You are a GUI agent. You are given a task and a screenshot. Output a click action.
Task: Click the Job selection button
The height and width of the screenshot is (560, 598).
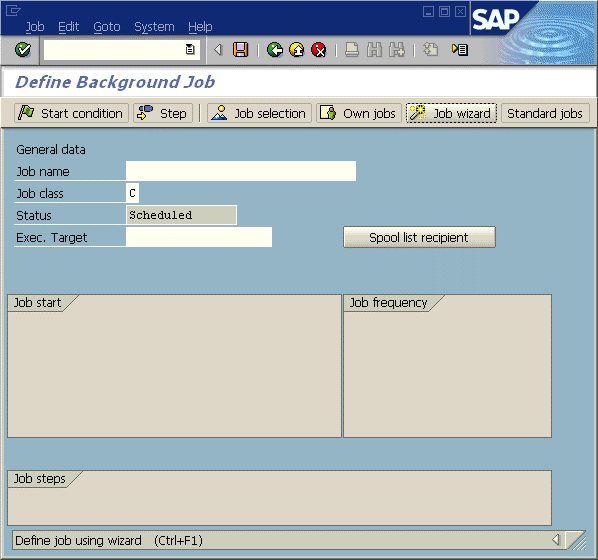pyautogui.click(x=259, y=113)
